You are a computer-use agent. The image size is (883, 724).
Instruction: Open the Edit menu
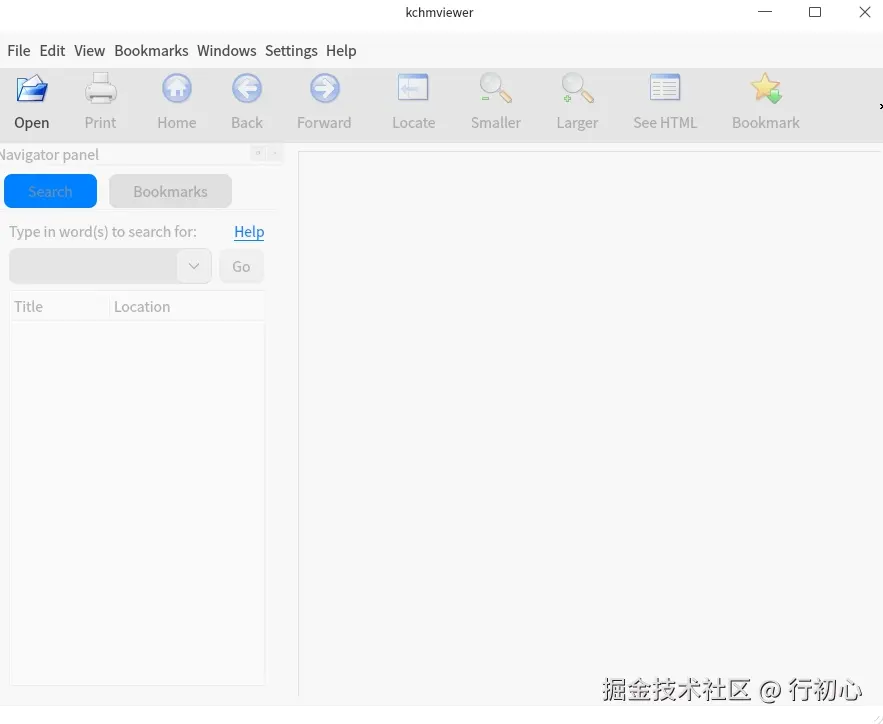pos(52,51)
